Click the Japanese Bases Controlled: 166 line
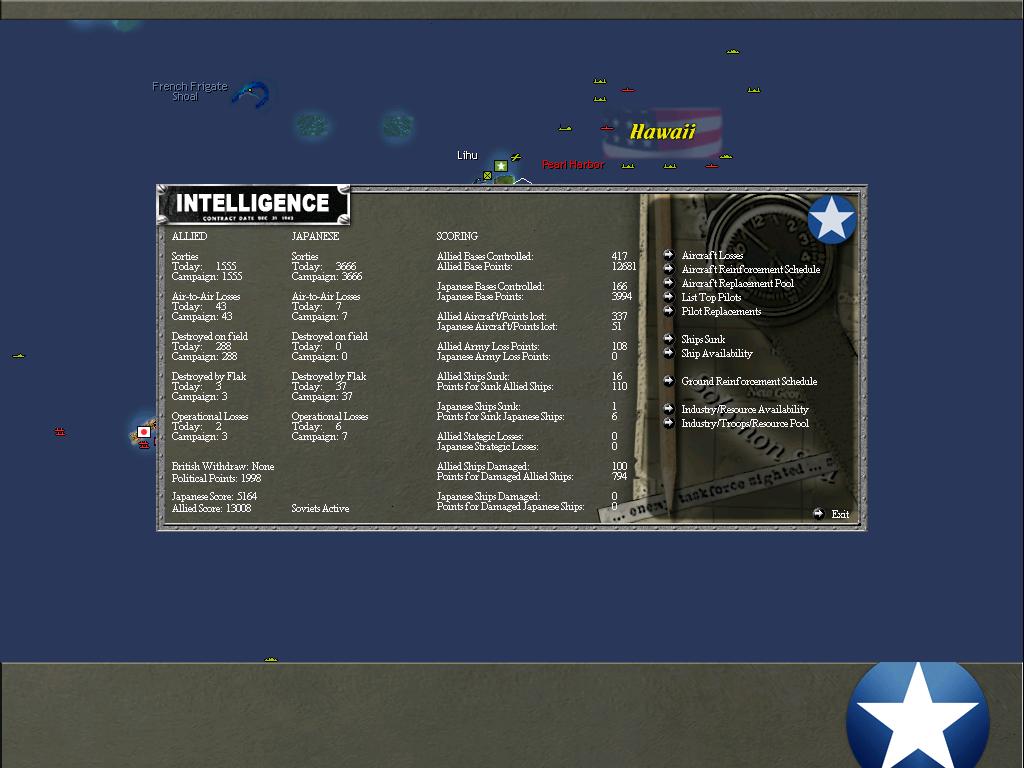The width and height of the screenshot is (1024, 768). (x=532, y=286)
